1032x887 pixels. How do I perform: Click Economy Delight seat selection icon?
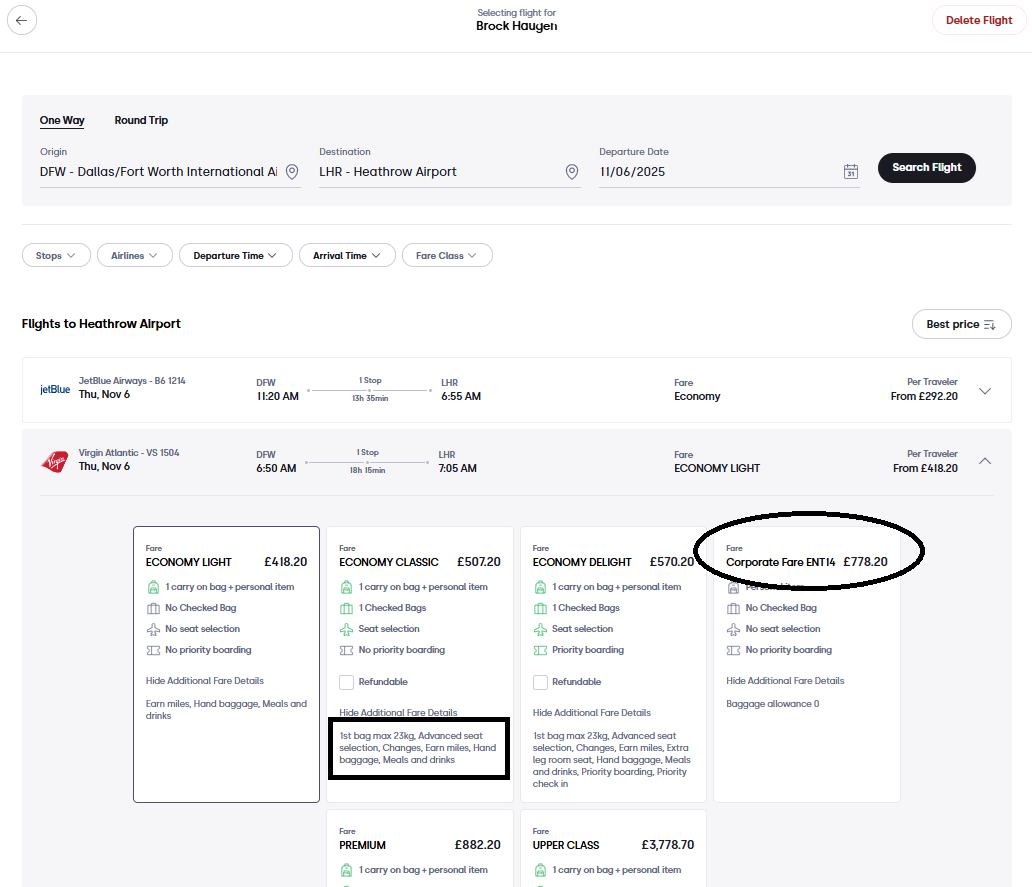pyautogui.click(x=540, y=629)
